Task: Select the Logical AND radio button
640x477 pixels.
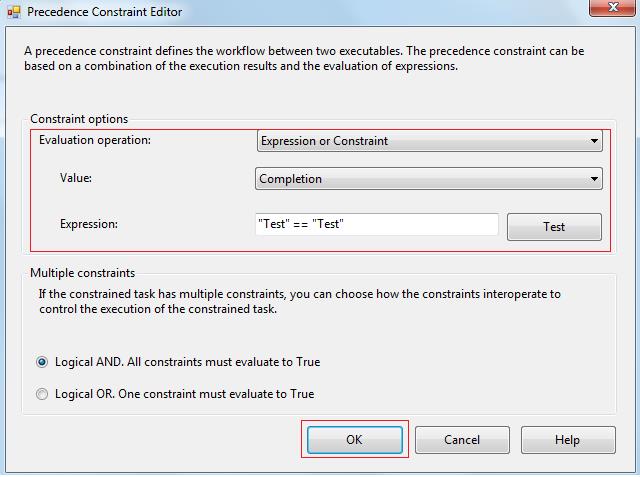Action: tap(42, 362)
